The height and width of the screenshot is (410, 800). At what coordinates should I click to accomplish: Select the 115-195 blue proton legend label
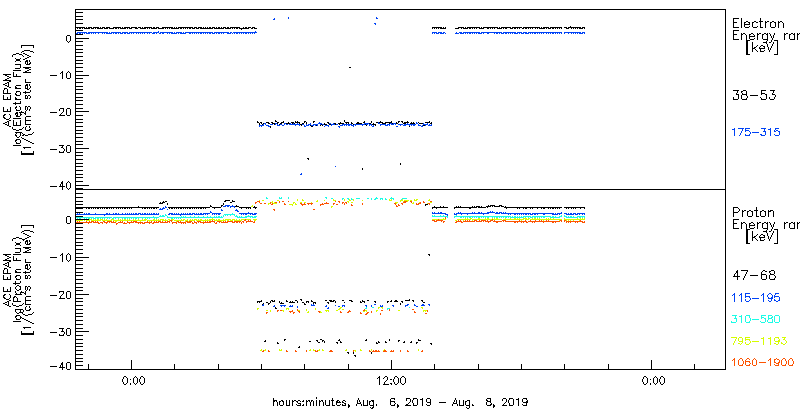pos(756,298)
